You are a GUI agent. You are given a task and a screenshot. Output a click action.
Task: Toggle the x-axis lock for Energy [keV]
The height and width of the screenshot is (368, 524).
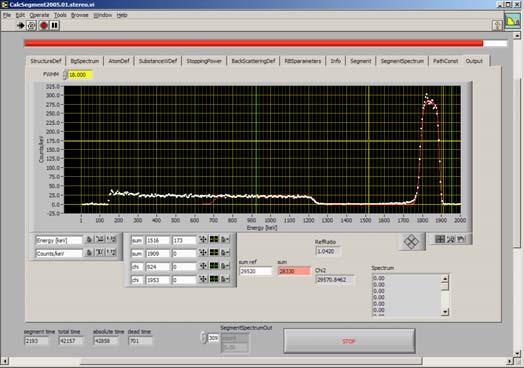(89, 240)
